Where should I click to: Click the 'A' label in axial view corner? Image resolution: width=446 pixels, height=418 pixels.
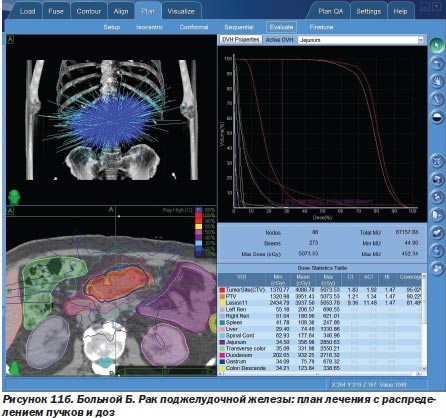click(10, 211)
